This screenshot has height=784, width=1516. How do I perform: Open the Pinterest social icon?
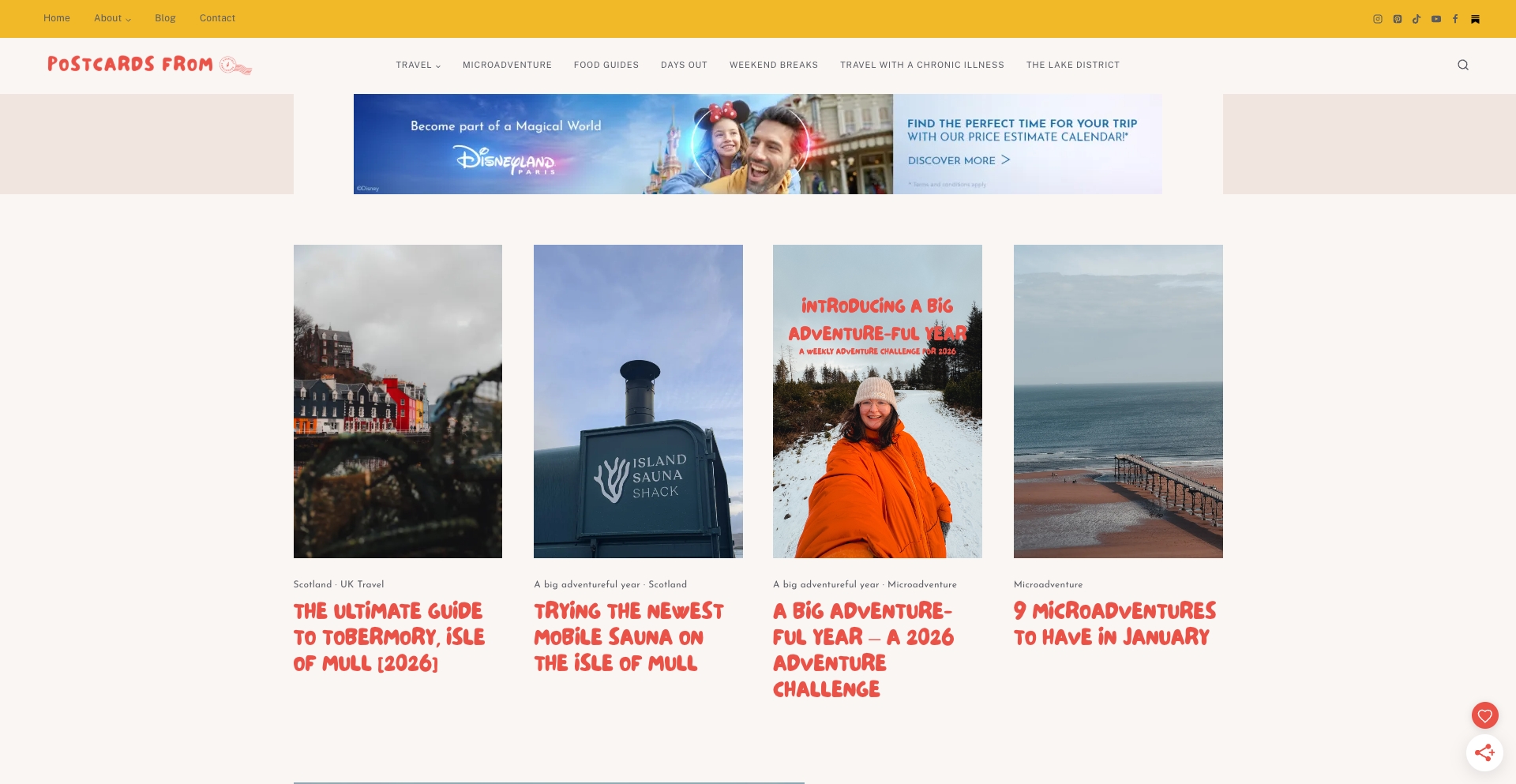(1398, 19)
